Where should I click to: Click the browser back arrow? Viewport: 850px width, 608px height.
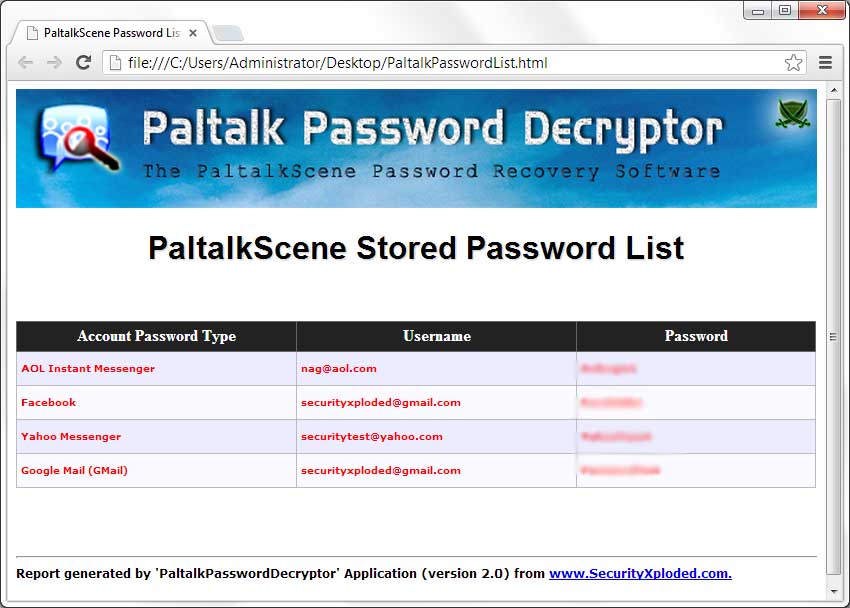point(25,63)
